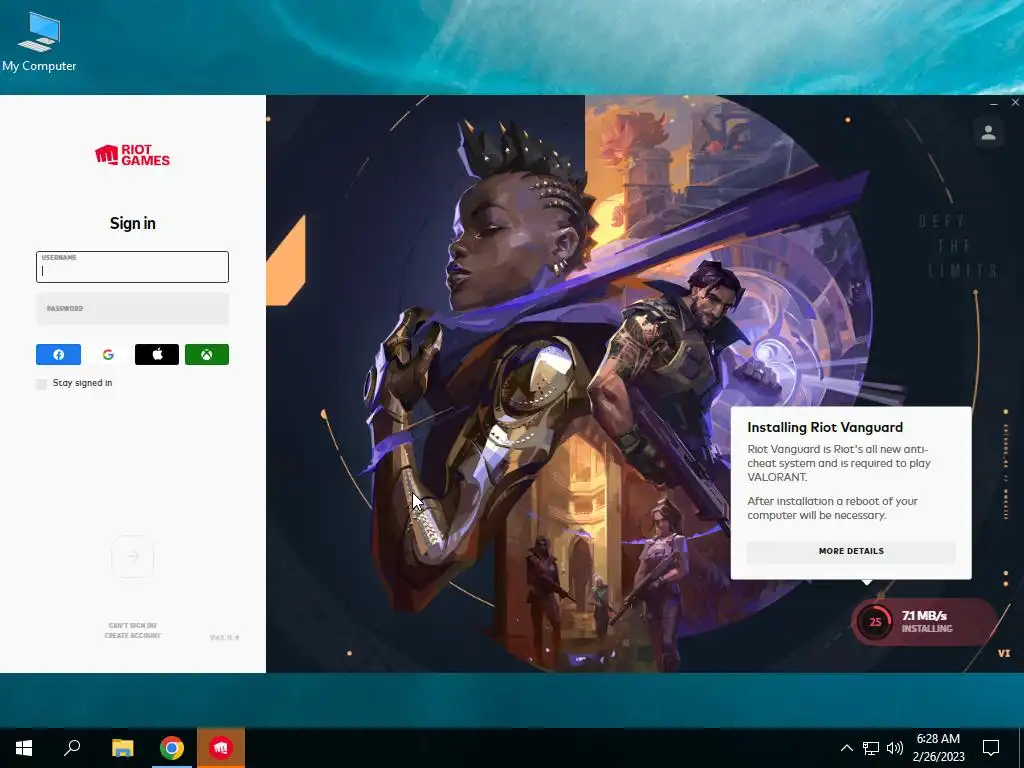Close the Riot client window

coord(1015,103)
